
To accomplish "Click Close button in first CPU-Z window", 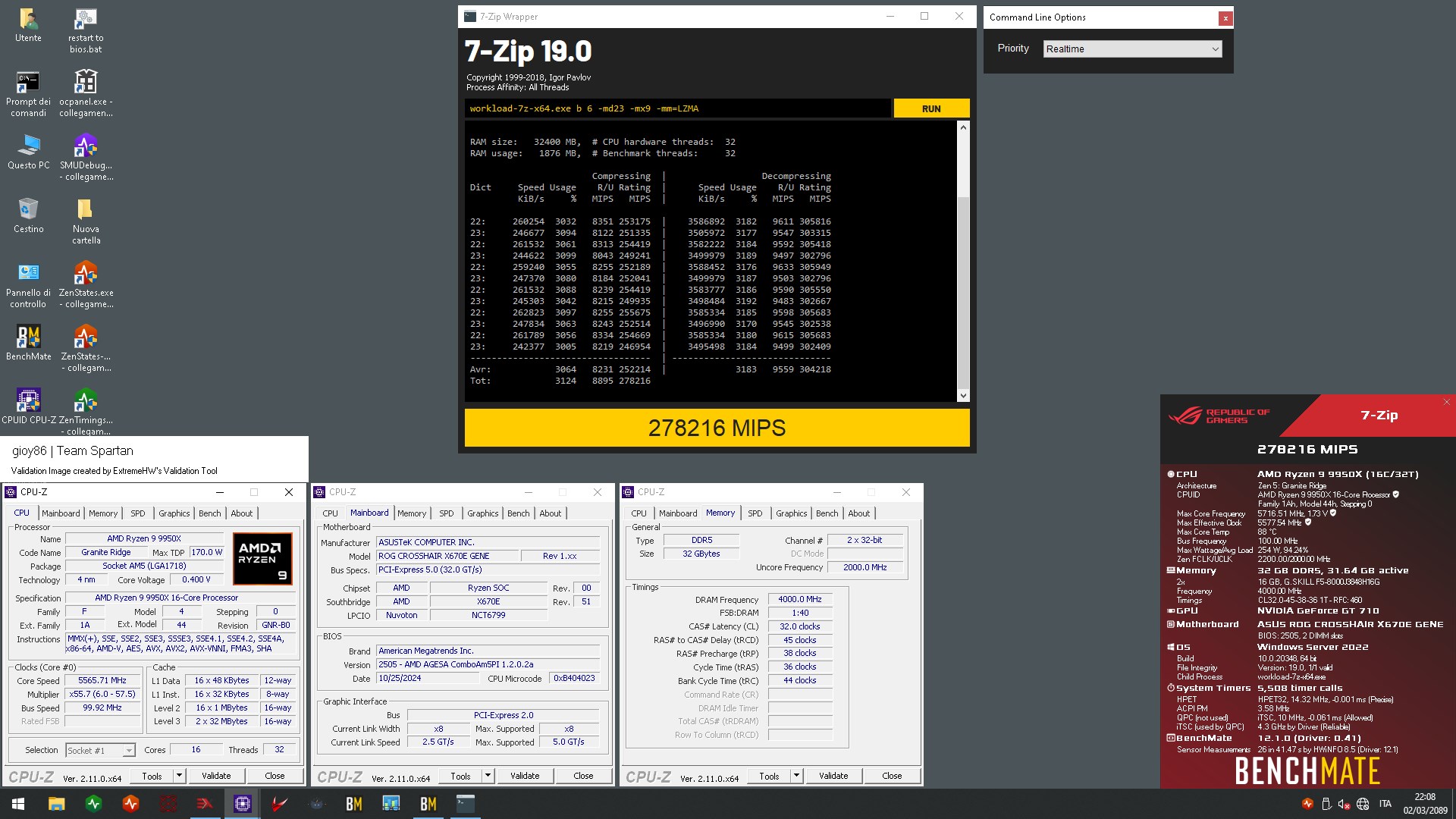I will click(275, 776).
